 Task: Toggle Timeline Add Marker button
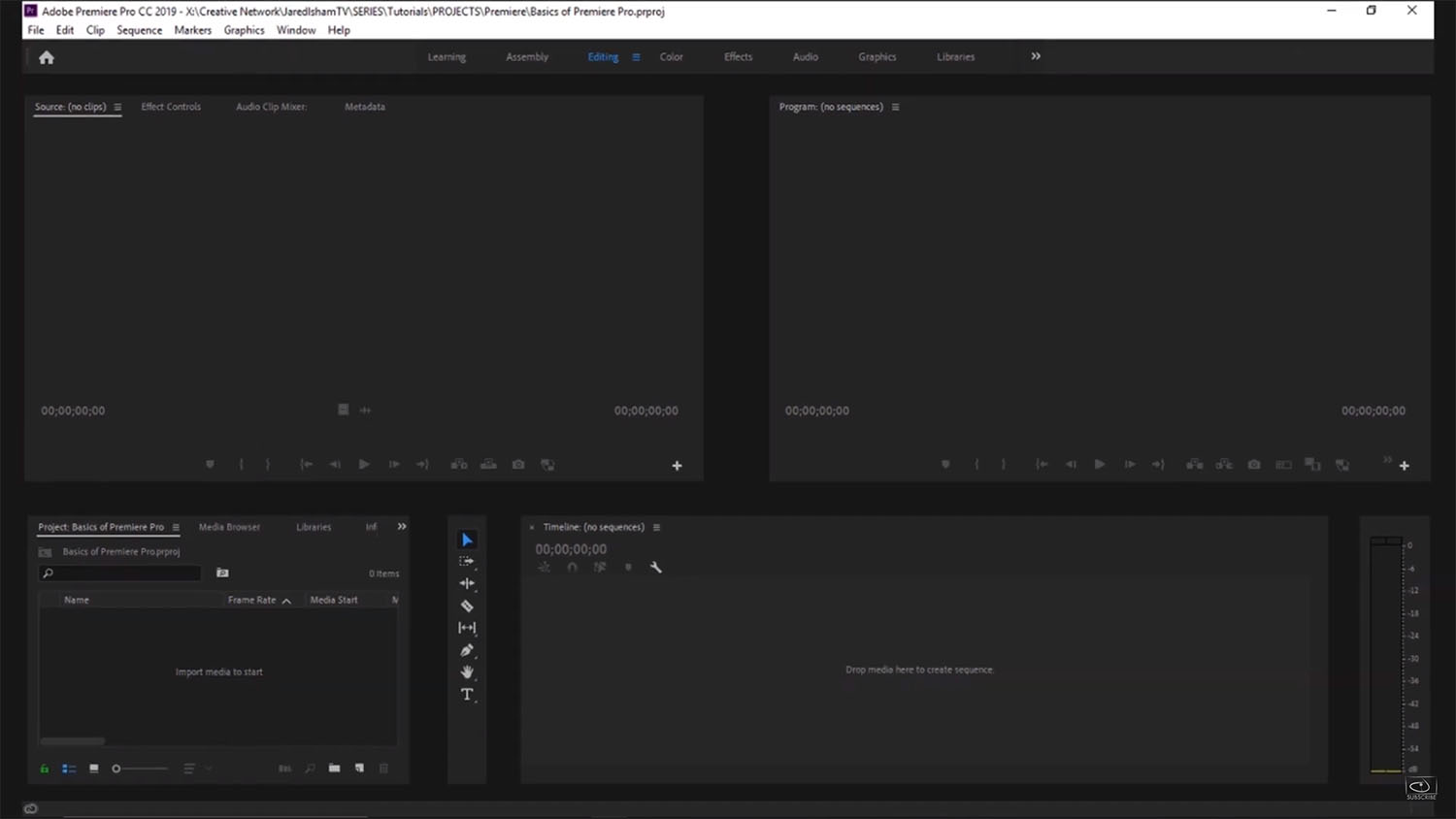coord(628,567)
